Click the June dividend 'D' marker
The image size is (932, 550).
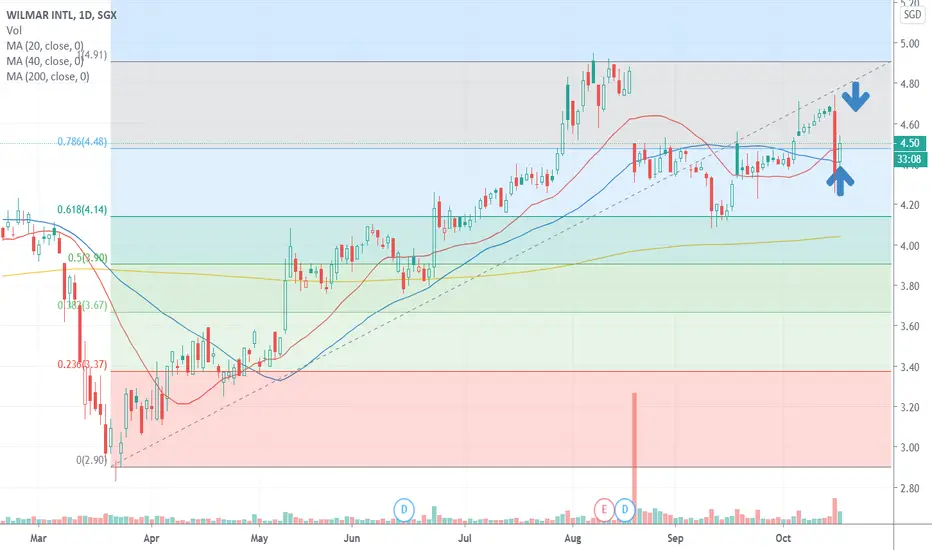(x=404, y=510)
